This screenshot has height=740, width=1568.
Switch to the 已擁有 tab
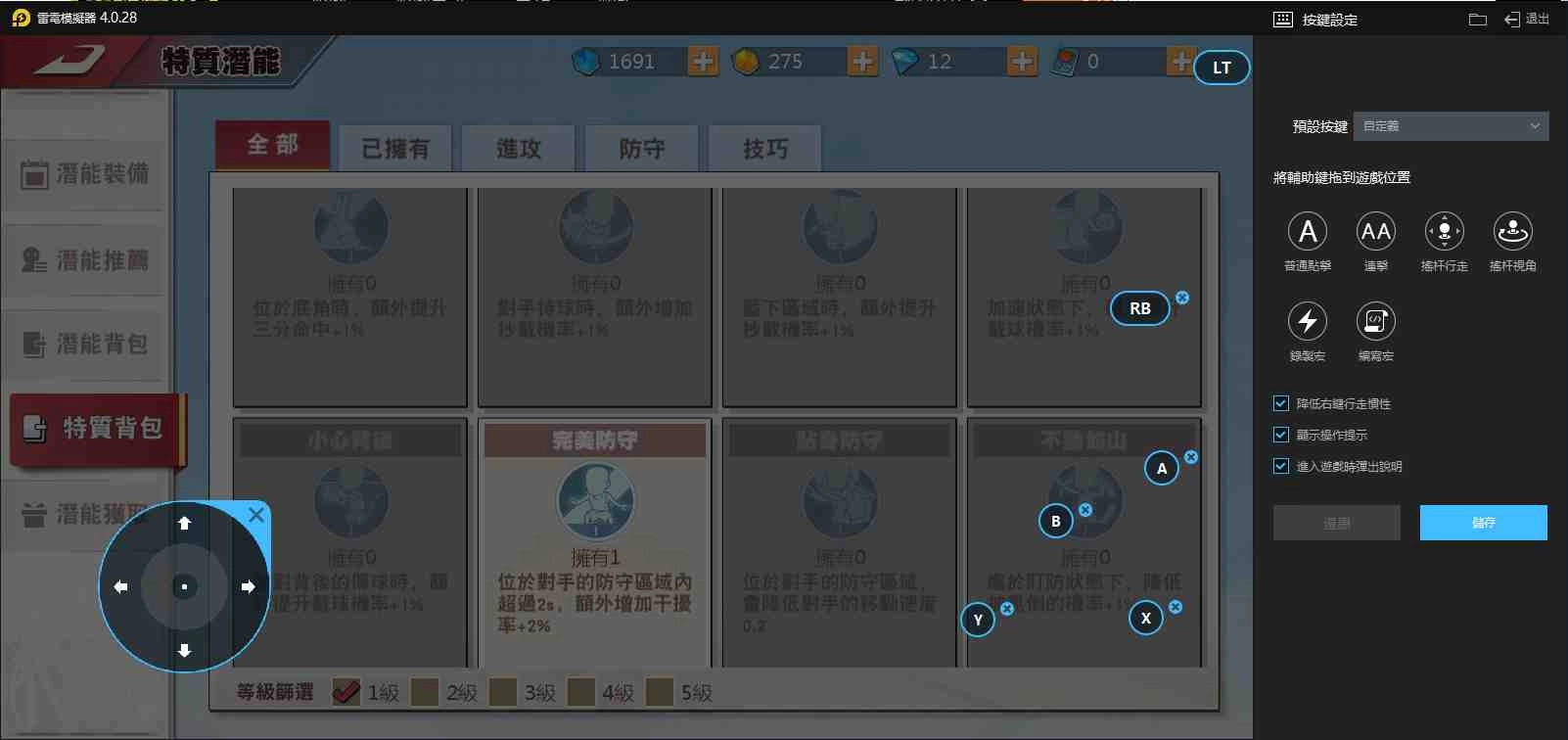pos(395,149)
